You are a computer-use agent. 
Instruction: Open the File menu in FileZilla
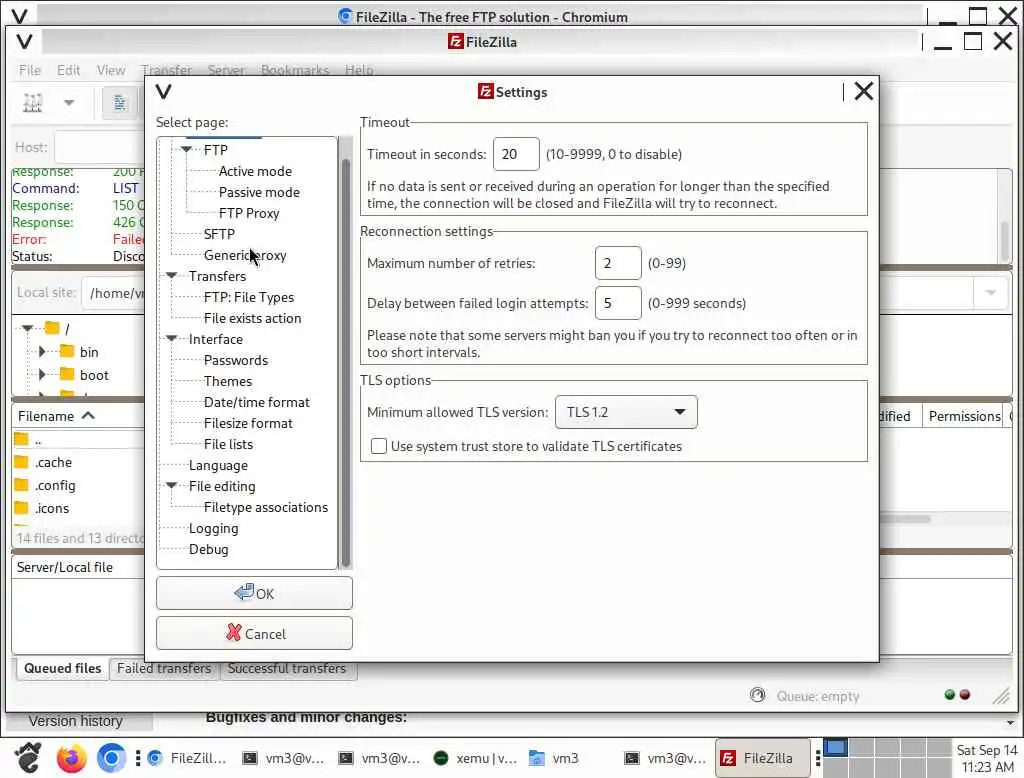pos(29,70)
